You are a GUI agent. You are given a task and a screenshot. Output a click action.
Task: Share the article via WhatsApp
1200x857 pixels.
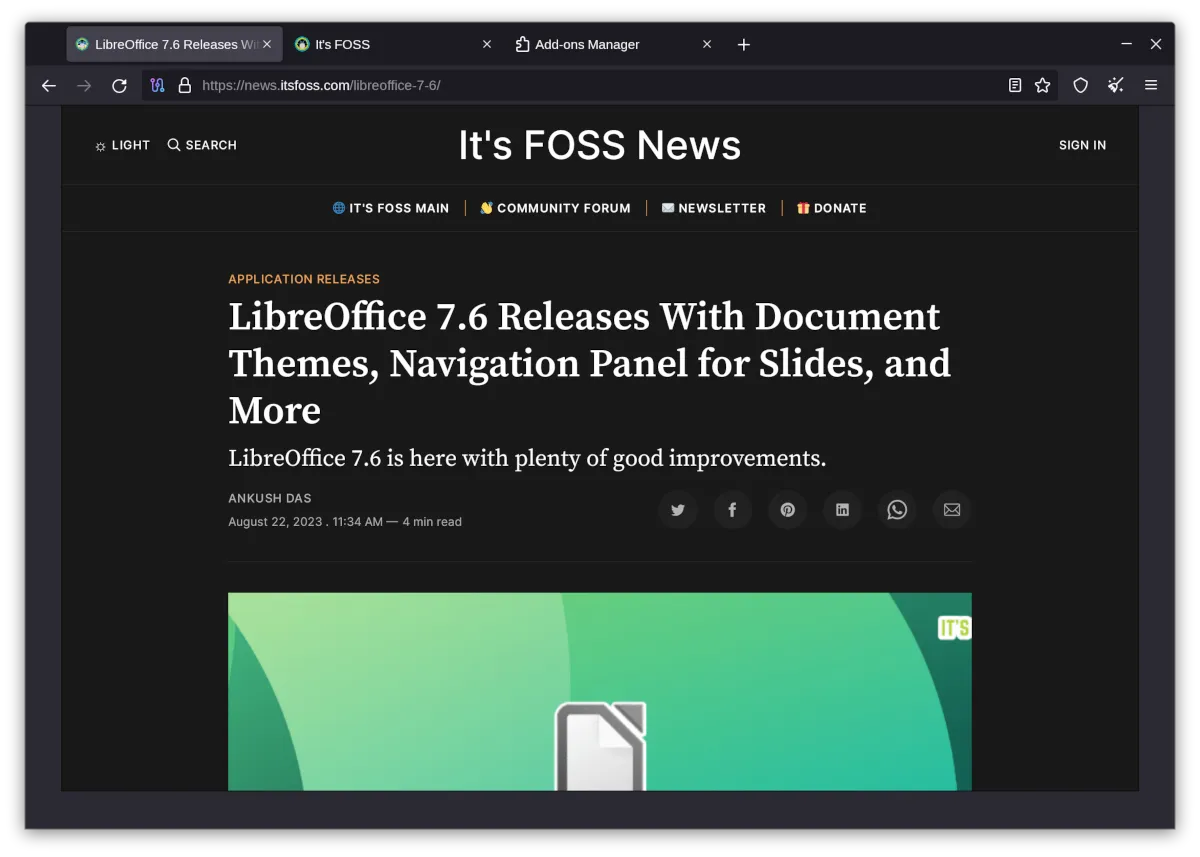tap(897, 510)
